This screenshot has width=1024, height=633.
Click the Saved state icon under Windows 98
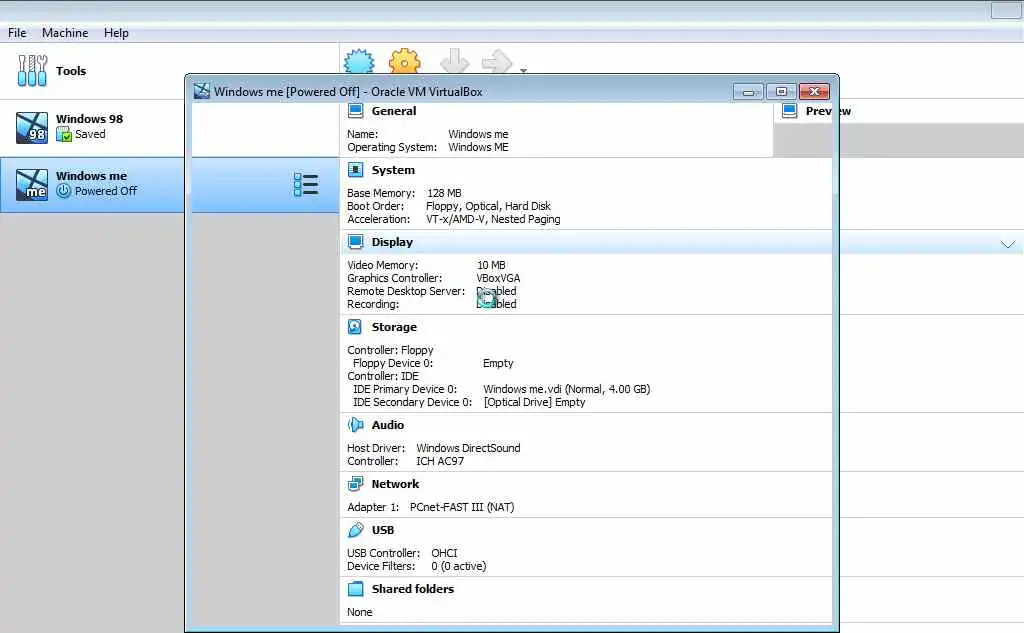coord(63,135)
